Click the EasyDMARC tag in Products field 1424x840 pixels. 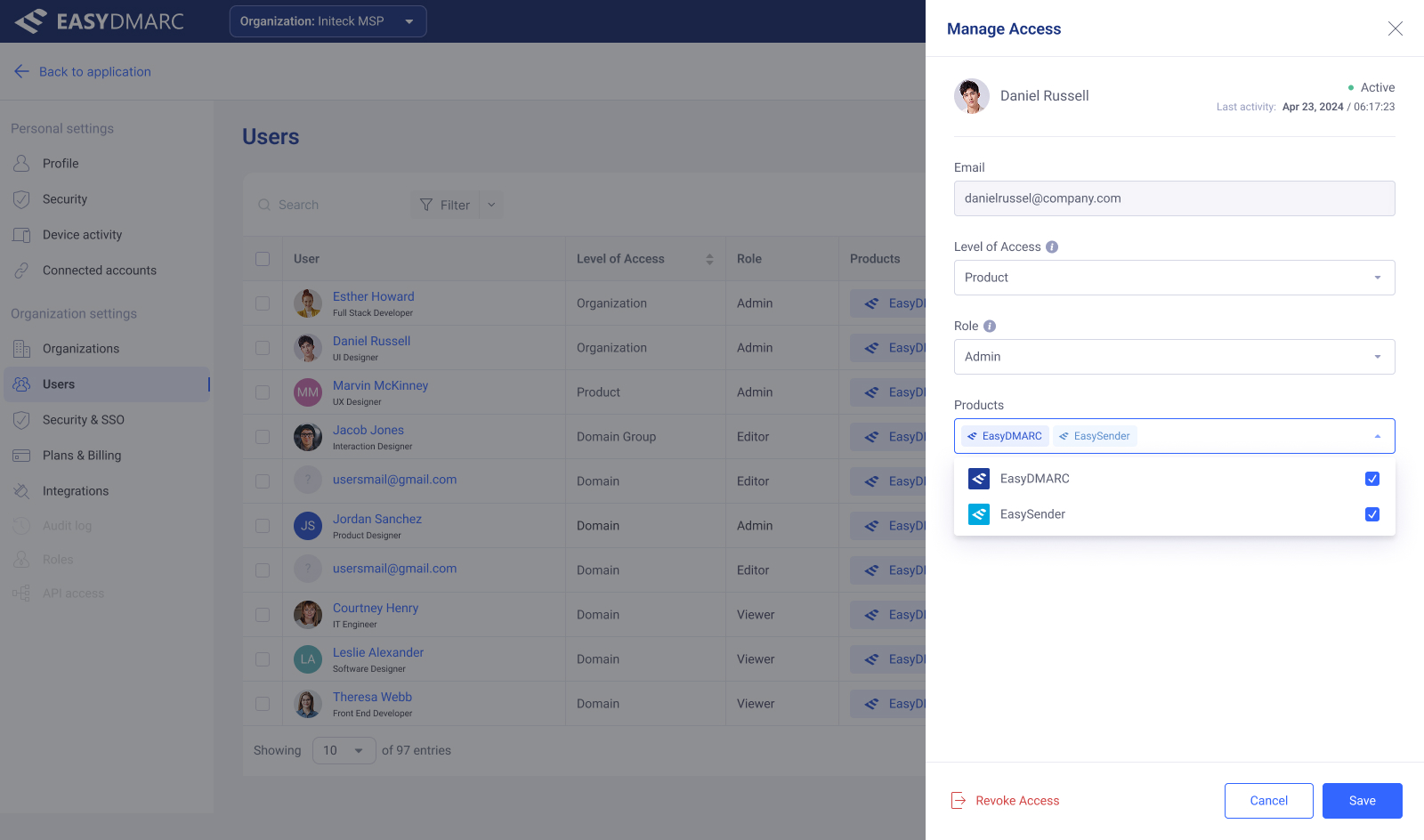1005,436
